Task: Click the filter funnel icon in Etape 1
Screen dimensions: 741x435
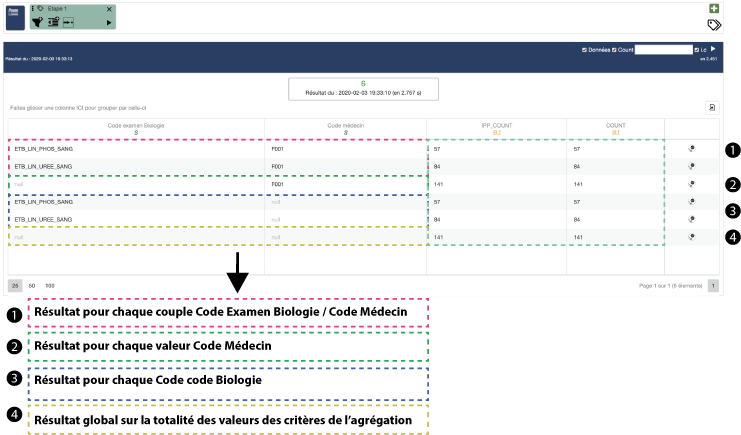Action: coord(38,21)
